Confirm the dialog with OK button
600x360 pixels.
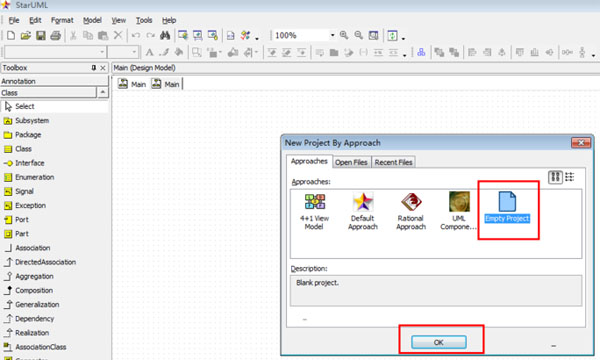[439, 342]
